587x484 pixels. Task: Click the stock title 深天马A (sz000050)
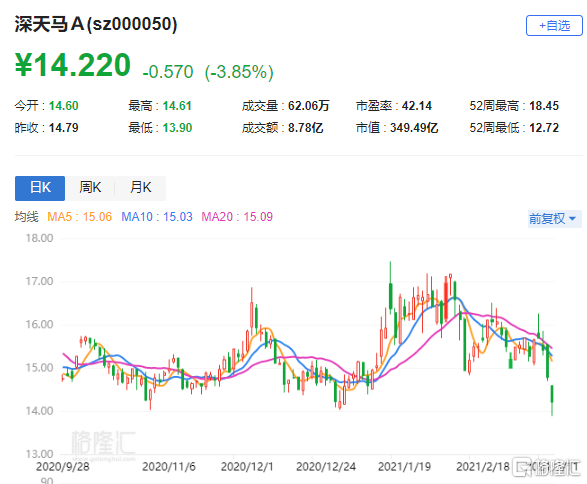pyautogui.click(x=96, y=24)
